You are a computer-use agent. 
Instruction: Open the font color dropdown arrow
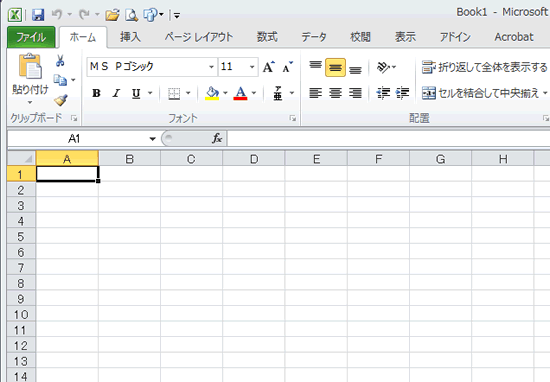[254, 93]
